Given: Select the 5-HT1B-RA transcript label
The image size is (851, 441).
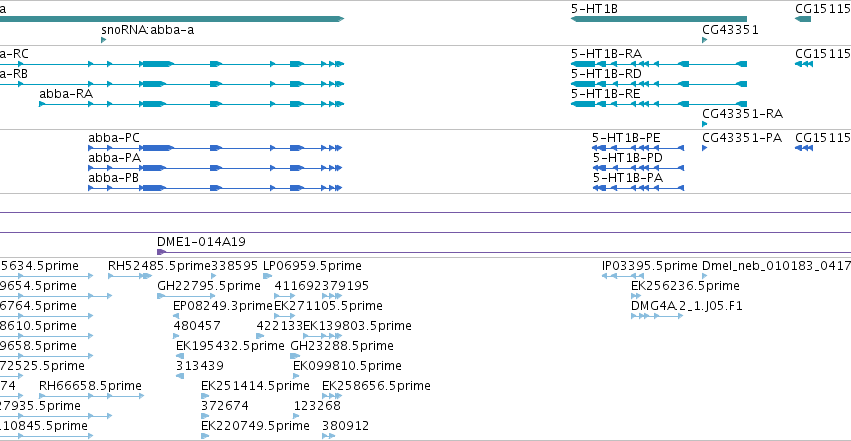Looking at the screenshot, I should tap(606, 54).
